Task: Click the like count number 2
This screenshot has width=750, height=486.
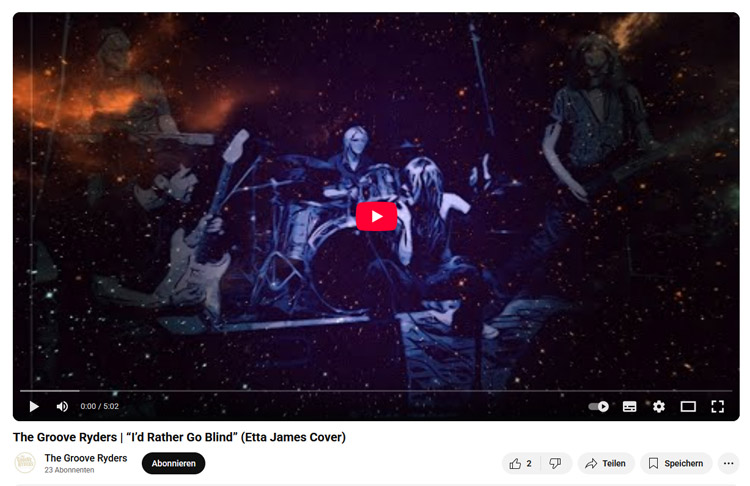Action: point(529,464)
